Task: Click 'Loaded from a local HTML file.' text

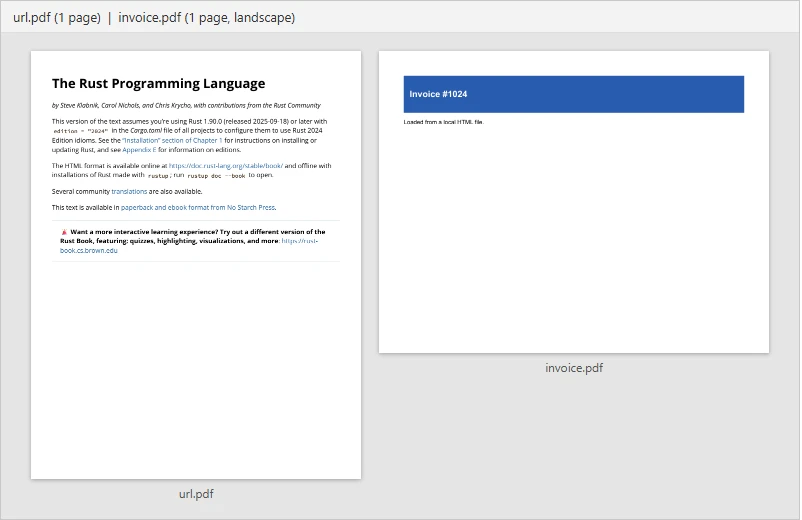Action: tap(443, 122)
